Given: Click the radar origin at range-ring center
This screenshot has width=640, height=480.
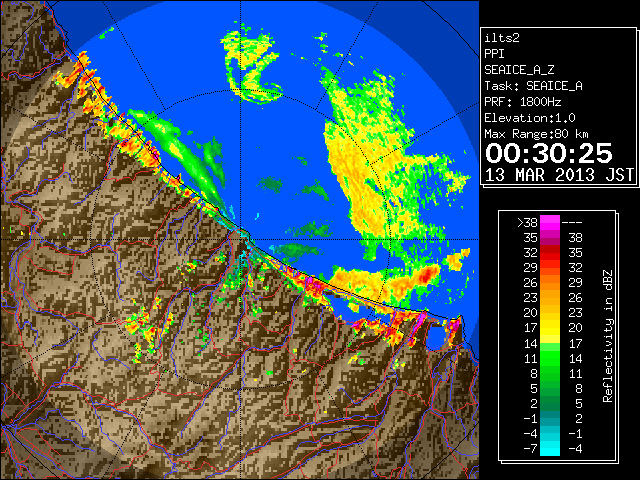Looking at the screenshot, I should click(x=240, y=240).
